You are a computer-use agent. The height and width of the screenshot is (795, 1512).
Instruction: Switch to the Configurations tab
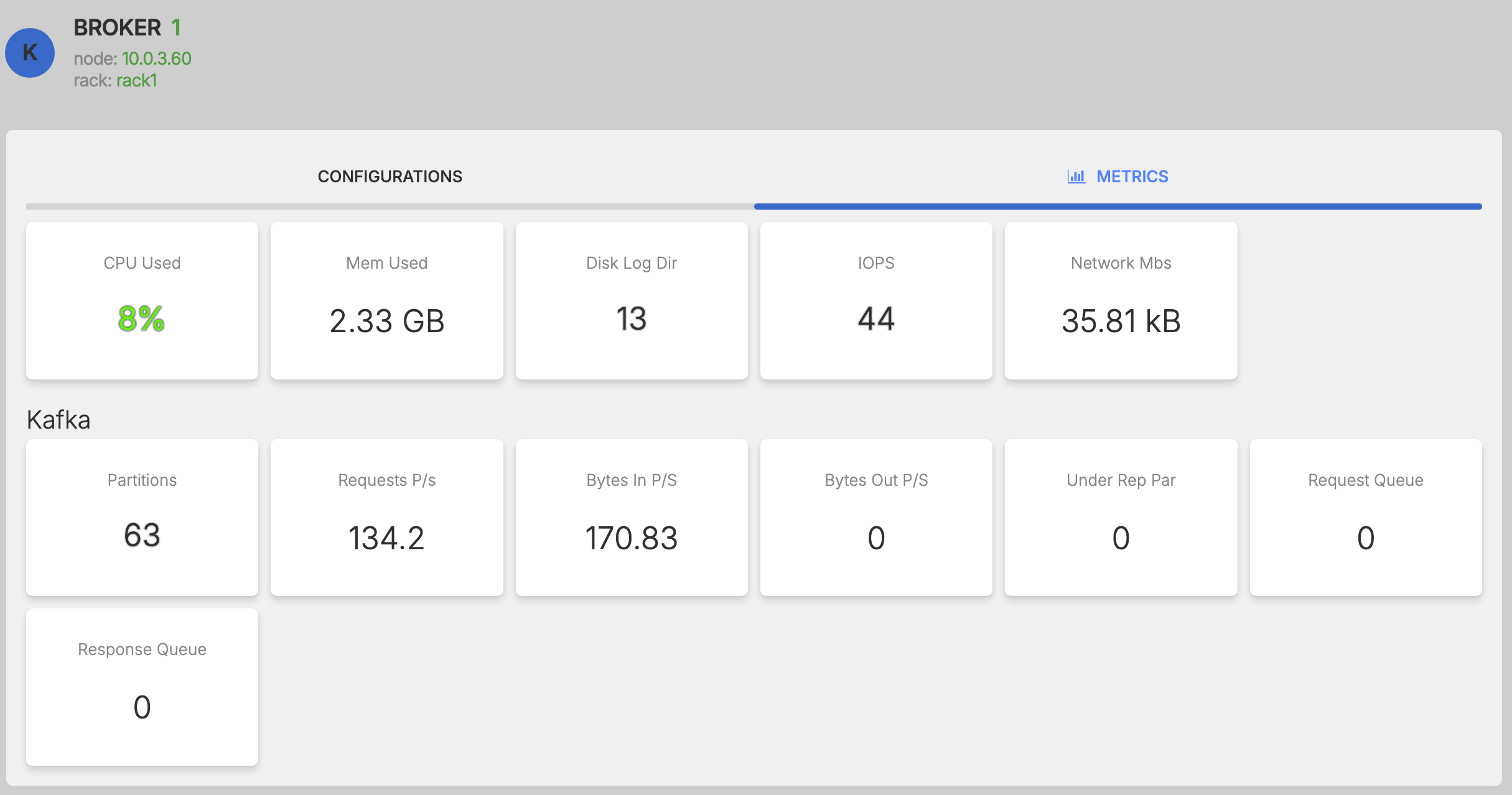390,177
